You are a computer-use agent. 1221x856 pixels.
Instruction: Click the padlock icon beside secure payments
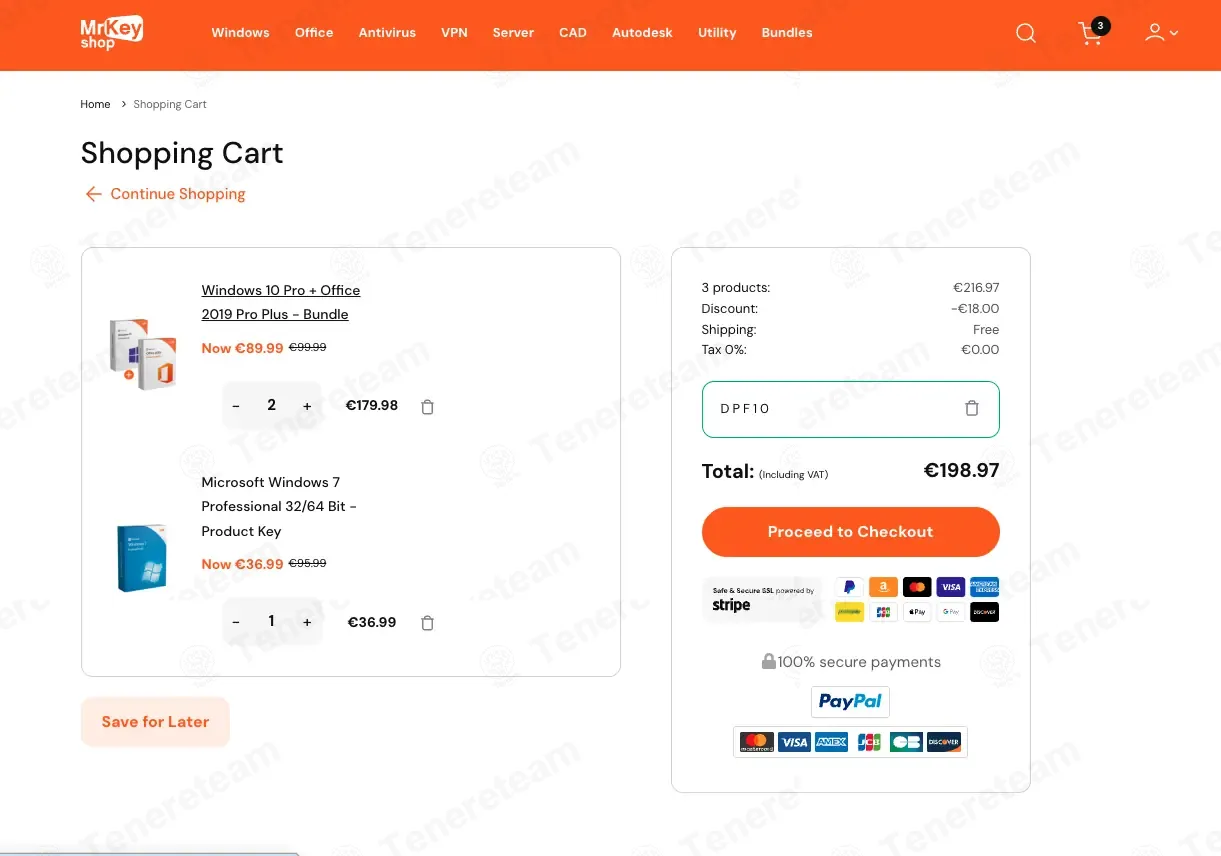(x=768, y=661)
